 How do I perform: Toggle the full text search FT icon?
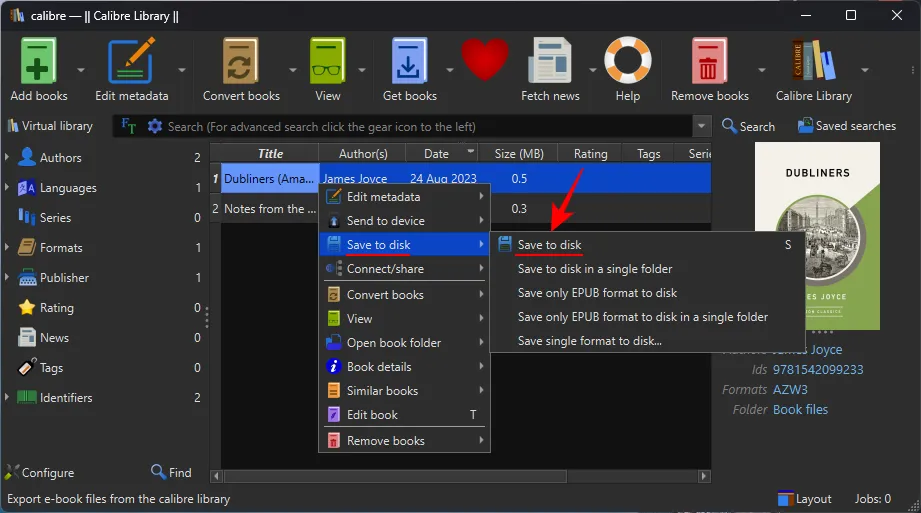click(129, 126)
